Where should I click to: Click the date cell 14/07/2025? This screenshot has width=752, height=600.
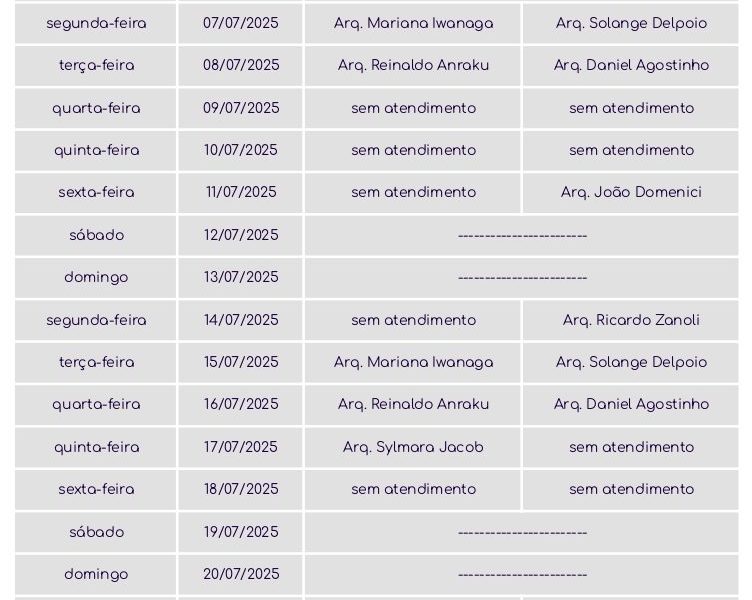coord(240,320)
